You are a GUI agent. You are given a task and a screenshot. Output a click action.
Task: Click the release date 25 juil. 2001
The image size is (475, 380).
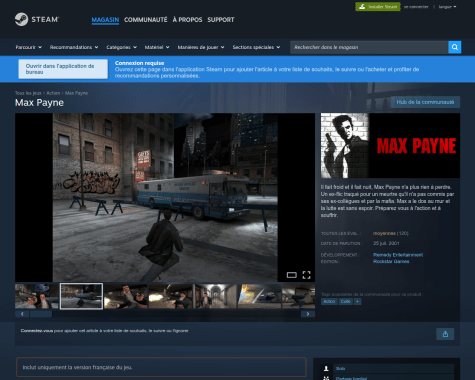[386, 243]
